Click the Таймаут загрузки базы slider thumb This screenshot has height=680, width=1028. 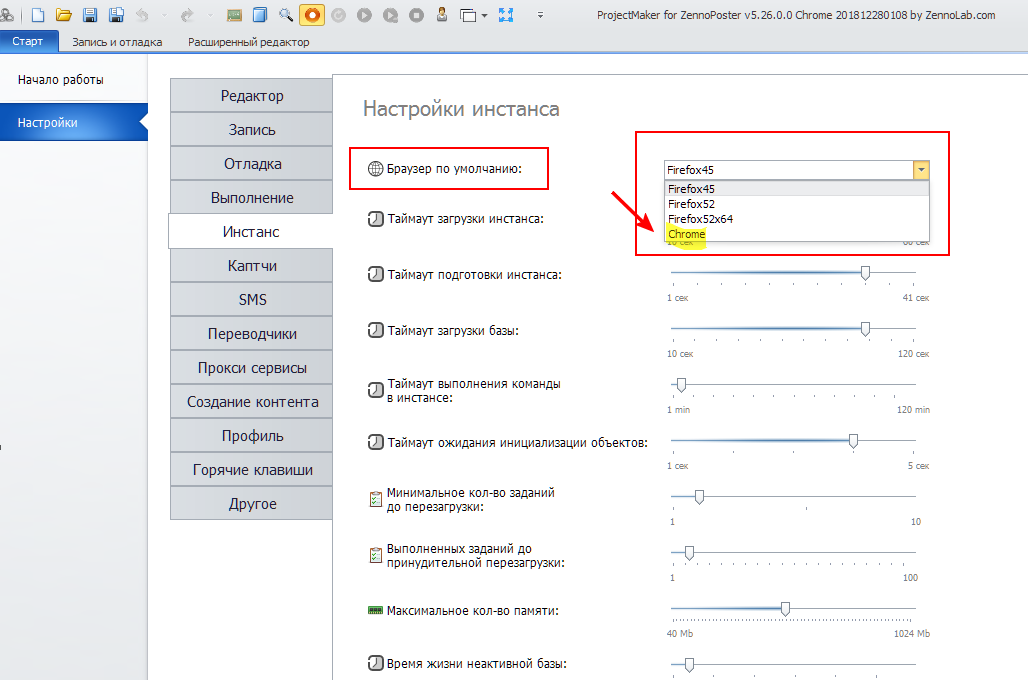[865, 329]
